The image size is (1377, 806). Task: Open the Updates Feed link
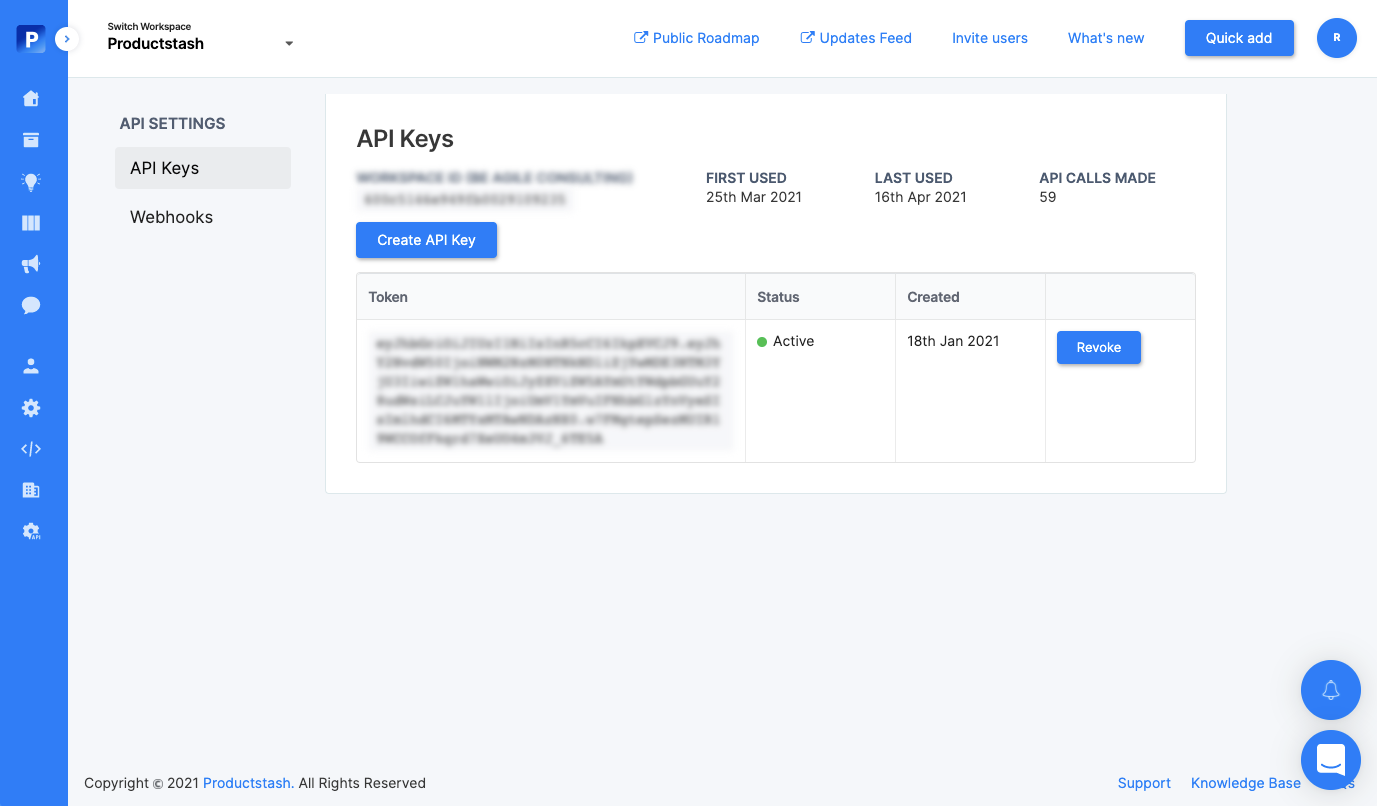tap(856, 38)
